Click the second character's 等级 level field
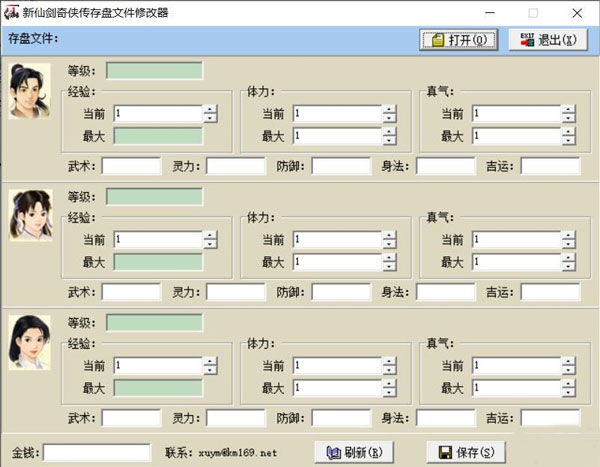This screenshot has height=467, width=600. 154,197
